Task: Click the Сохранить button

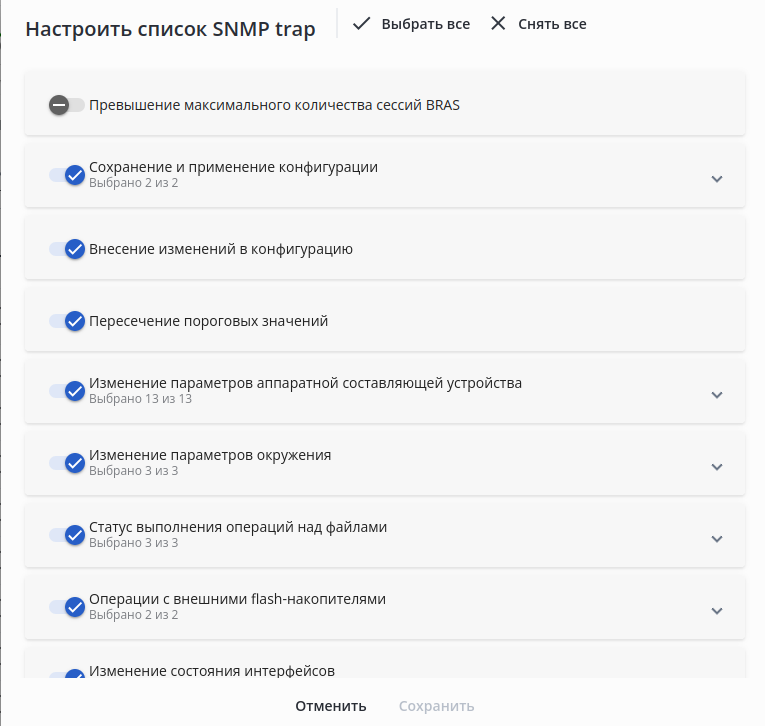Action: point(436,706)
